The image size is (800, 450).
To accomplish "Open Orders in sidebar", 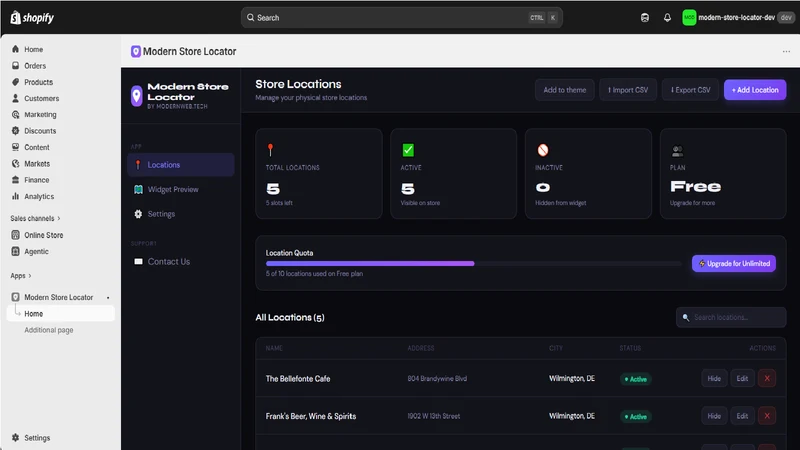I will pos(35,66).
